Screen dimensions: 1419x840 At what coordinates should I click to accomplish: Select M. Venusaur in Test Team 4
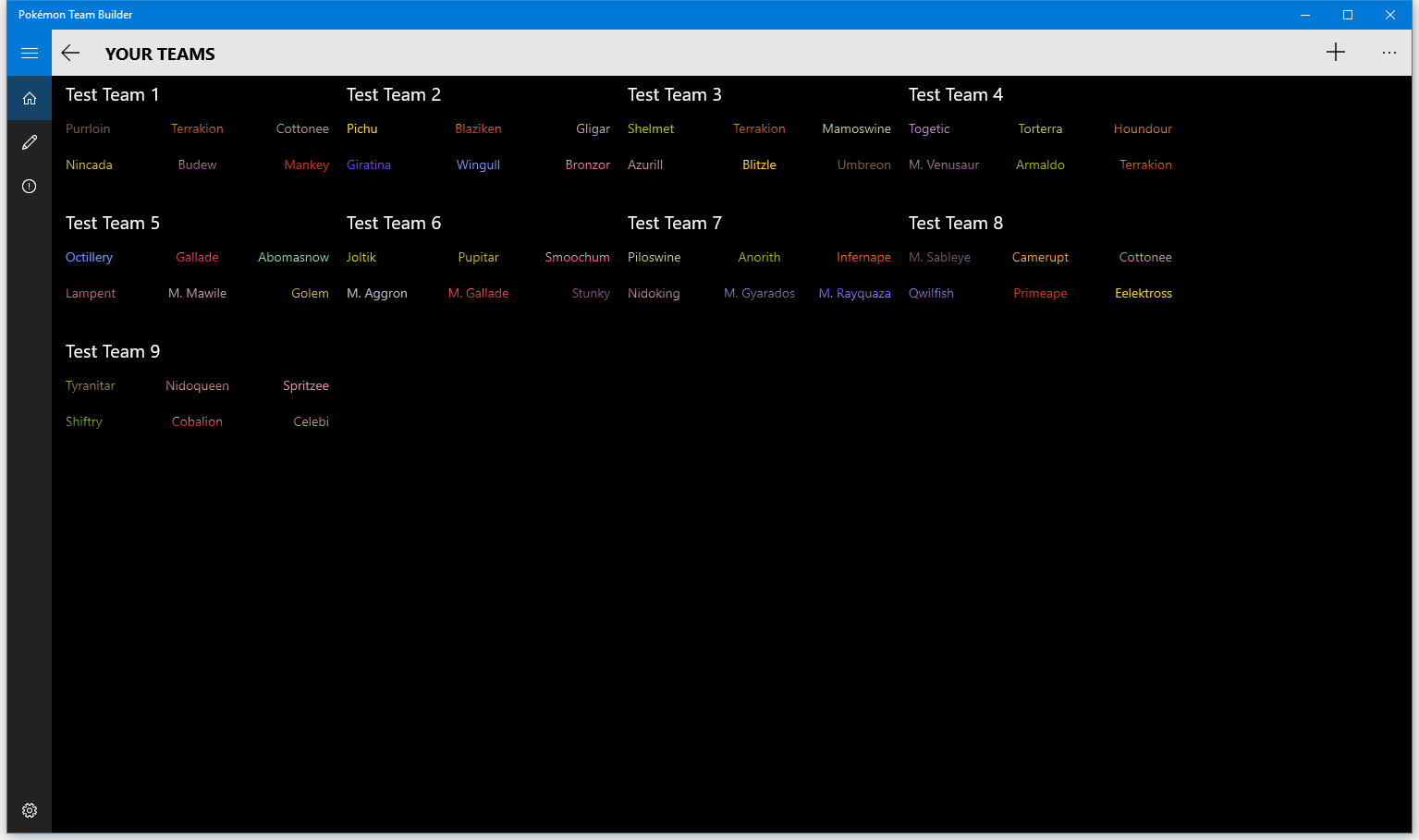tap(944, 164)
